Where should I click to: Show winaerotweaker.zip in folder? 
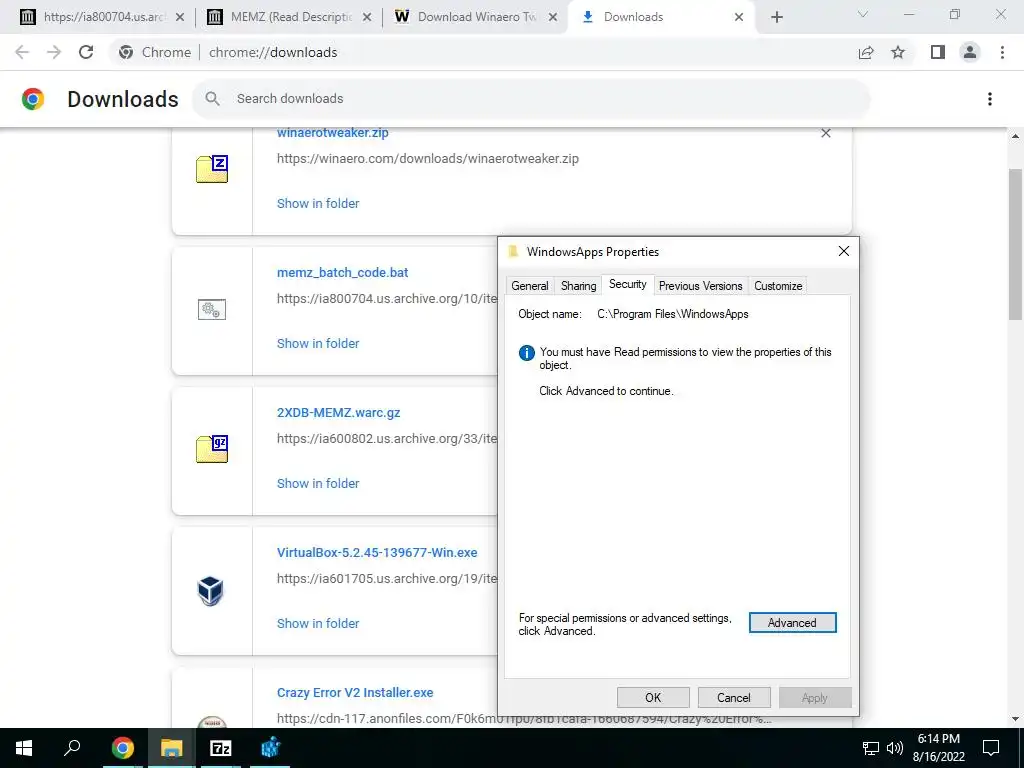(x=318, y=204)
